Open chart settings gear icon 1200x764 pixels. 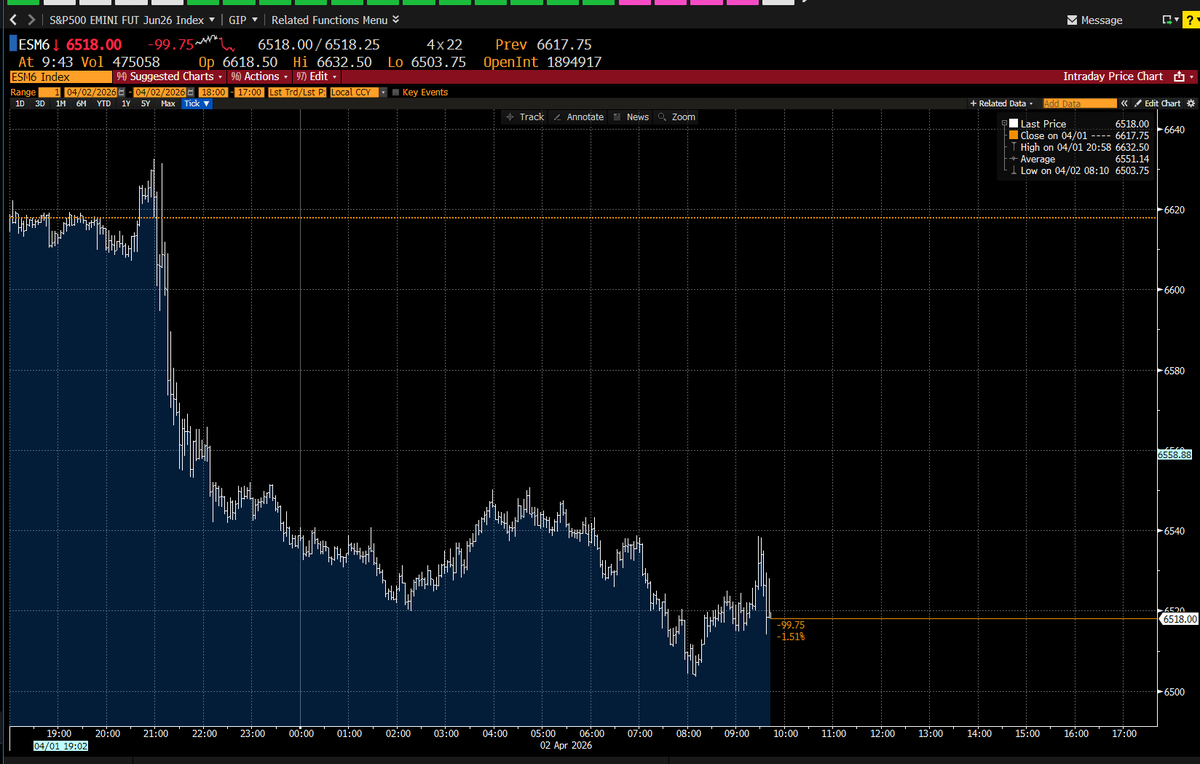(1191, 103)
